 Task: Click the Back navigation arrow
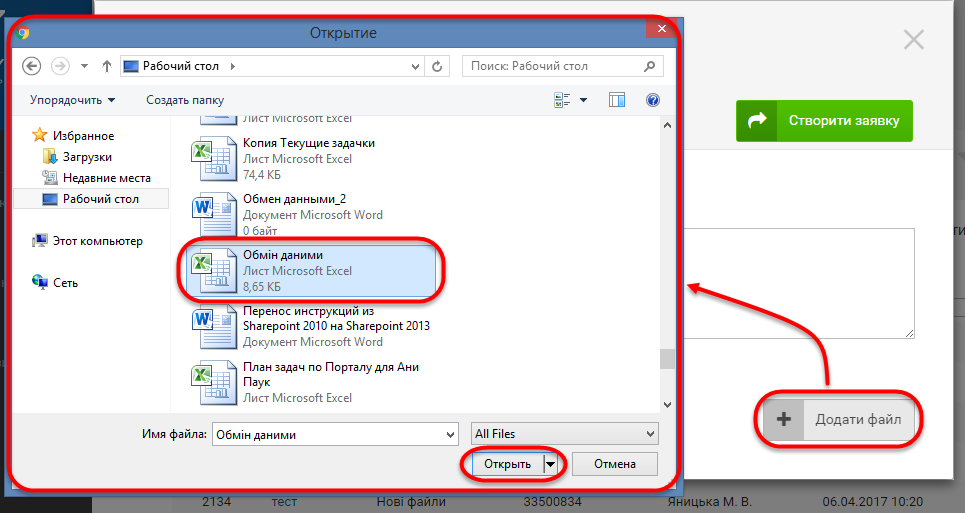(31, 66)
